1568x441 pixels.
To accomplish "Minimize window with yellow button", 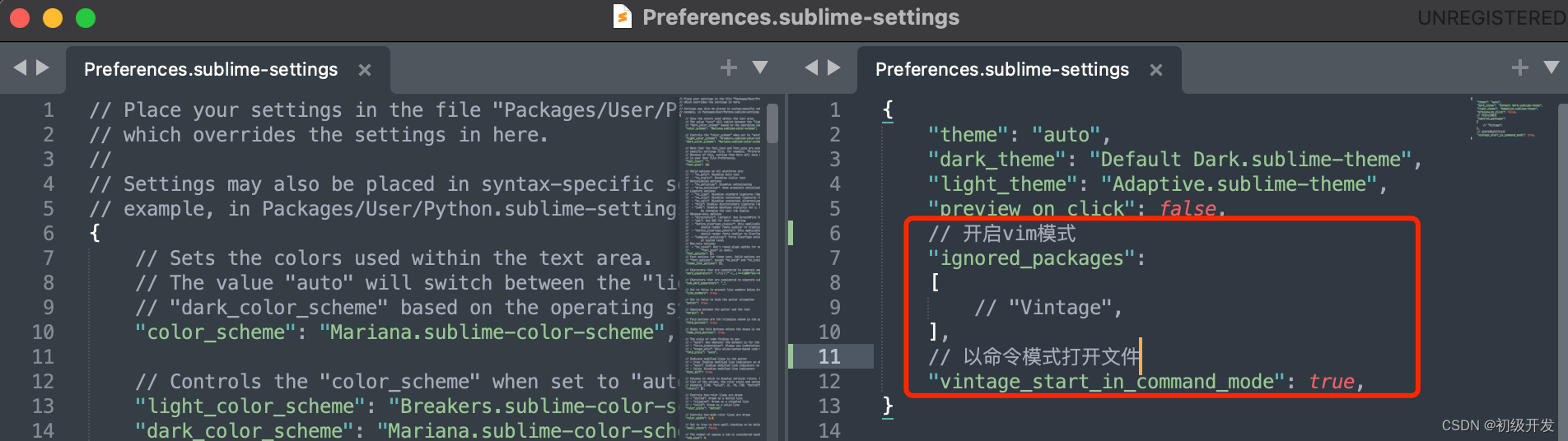I will (53, 17).
